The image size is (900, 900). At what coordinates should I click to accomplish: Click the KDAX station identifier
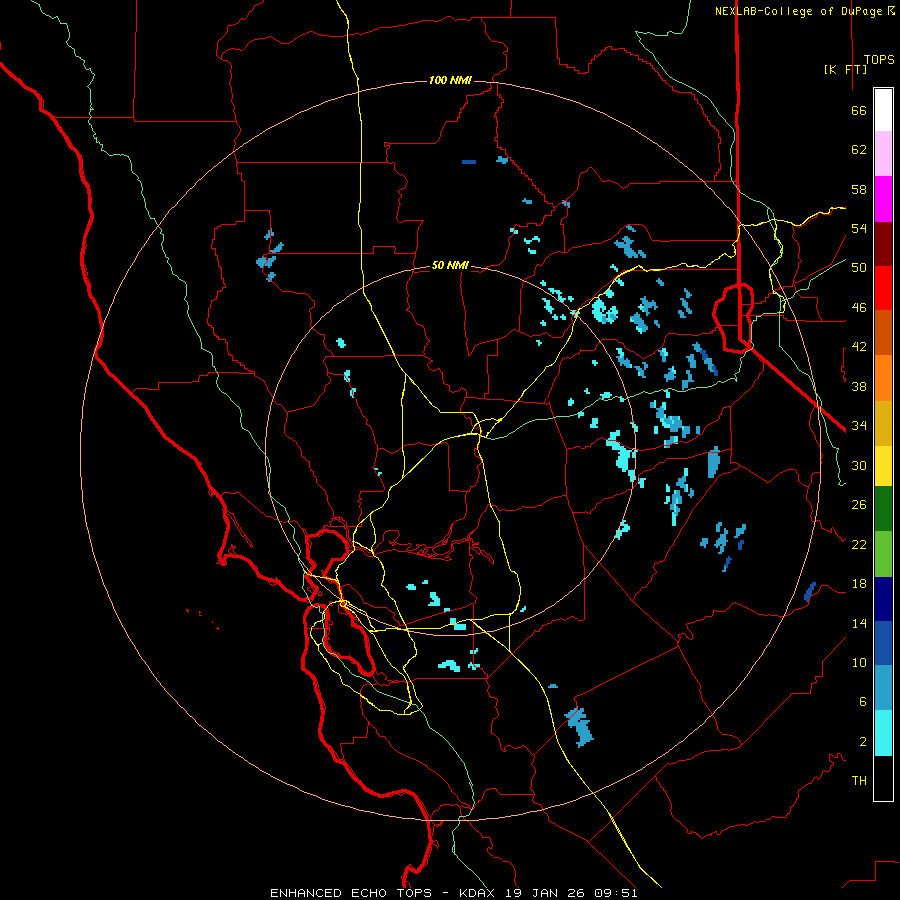479,893
